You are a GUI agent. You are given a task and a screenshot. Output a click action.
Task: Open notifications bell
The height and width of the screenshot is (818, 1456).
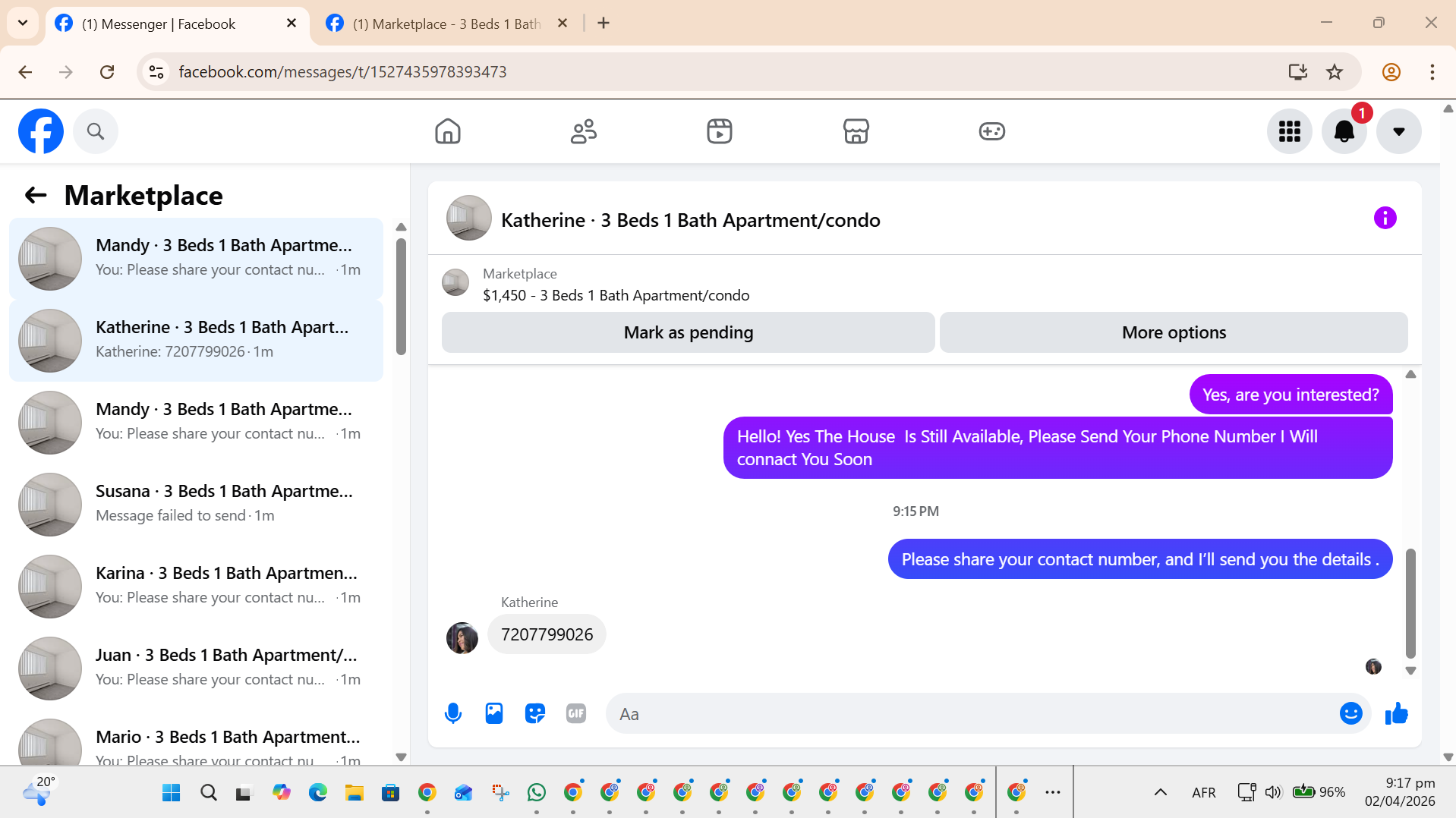1344,131
